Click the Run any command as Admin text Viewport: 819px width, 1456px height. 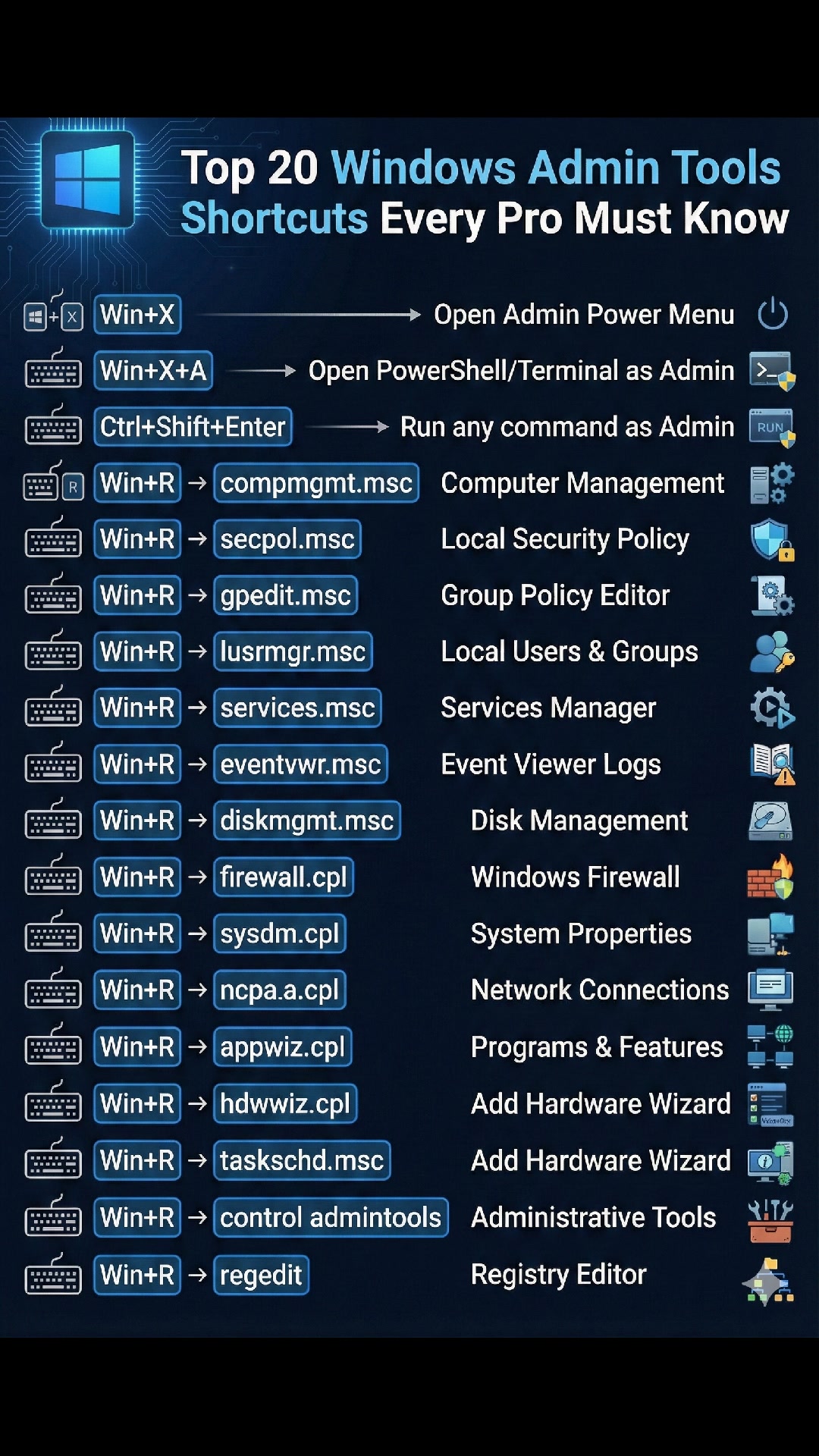[567, 428]
